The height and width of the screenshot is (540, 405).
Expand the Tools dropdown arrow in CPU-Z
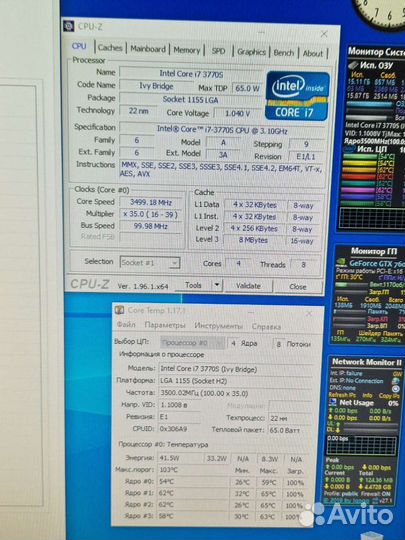(217, 285)
